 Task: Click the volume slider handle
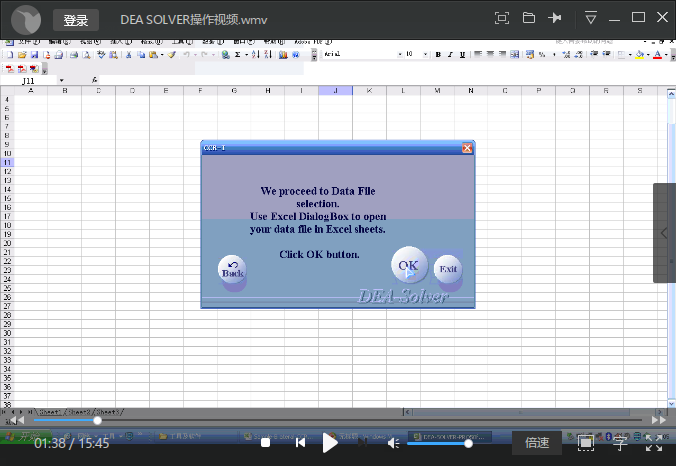468,443
